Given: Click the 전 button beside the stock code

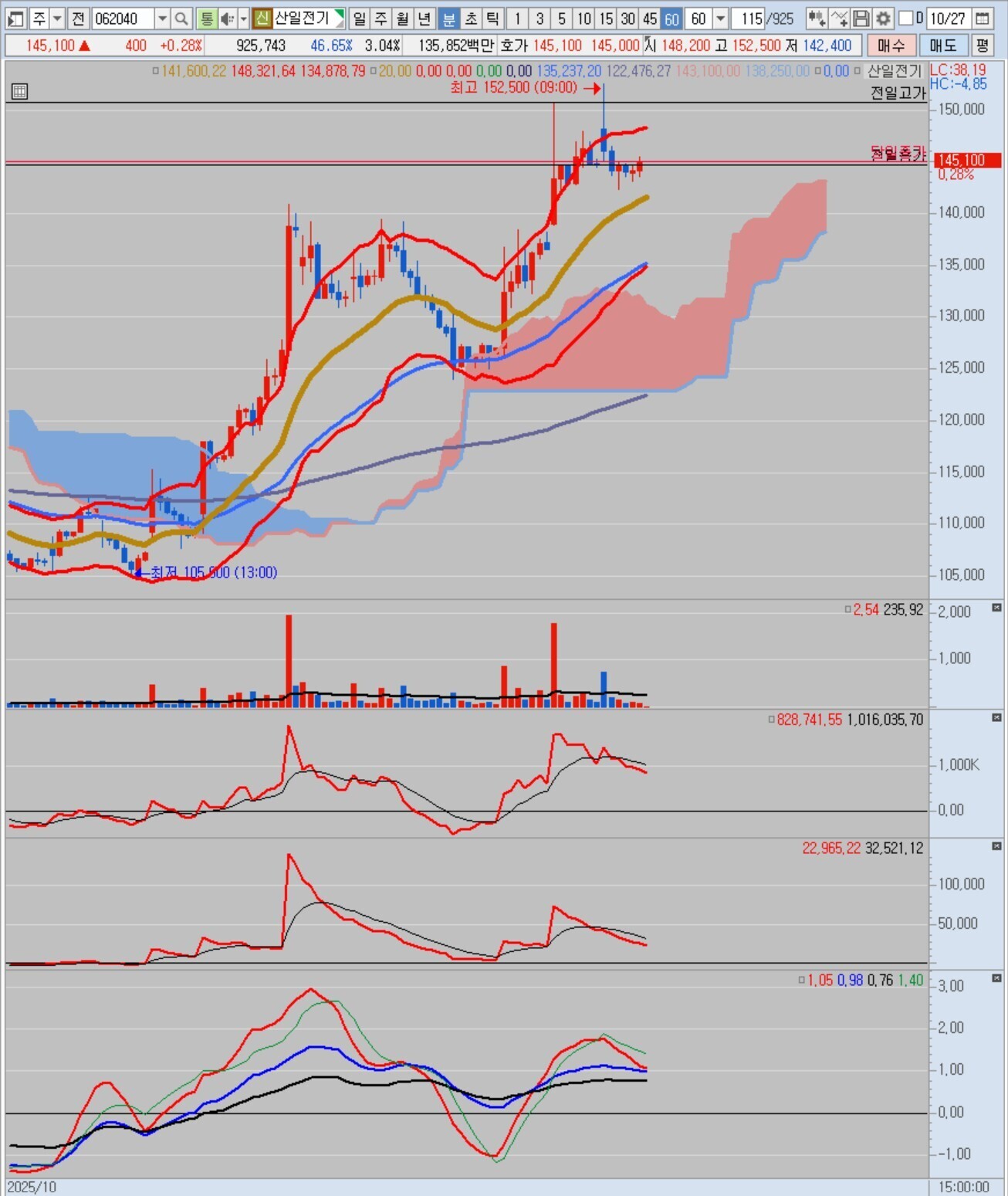Looking at the screenshot, I should click(78, 18).
